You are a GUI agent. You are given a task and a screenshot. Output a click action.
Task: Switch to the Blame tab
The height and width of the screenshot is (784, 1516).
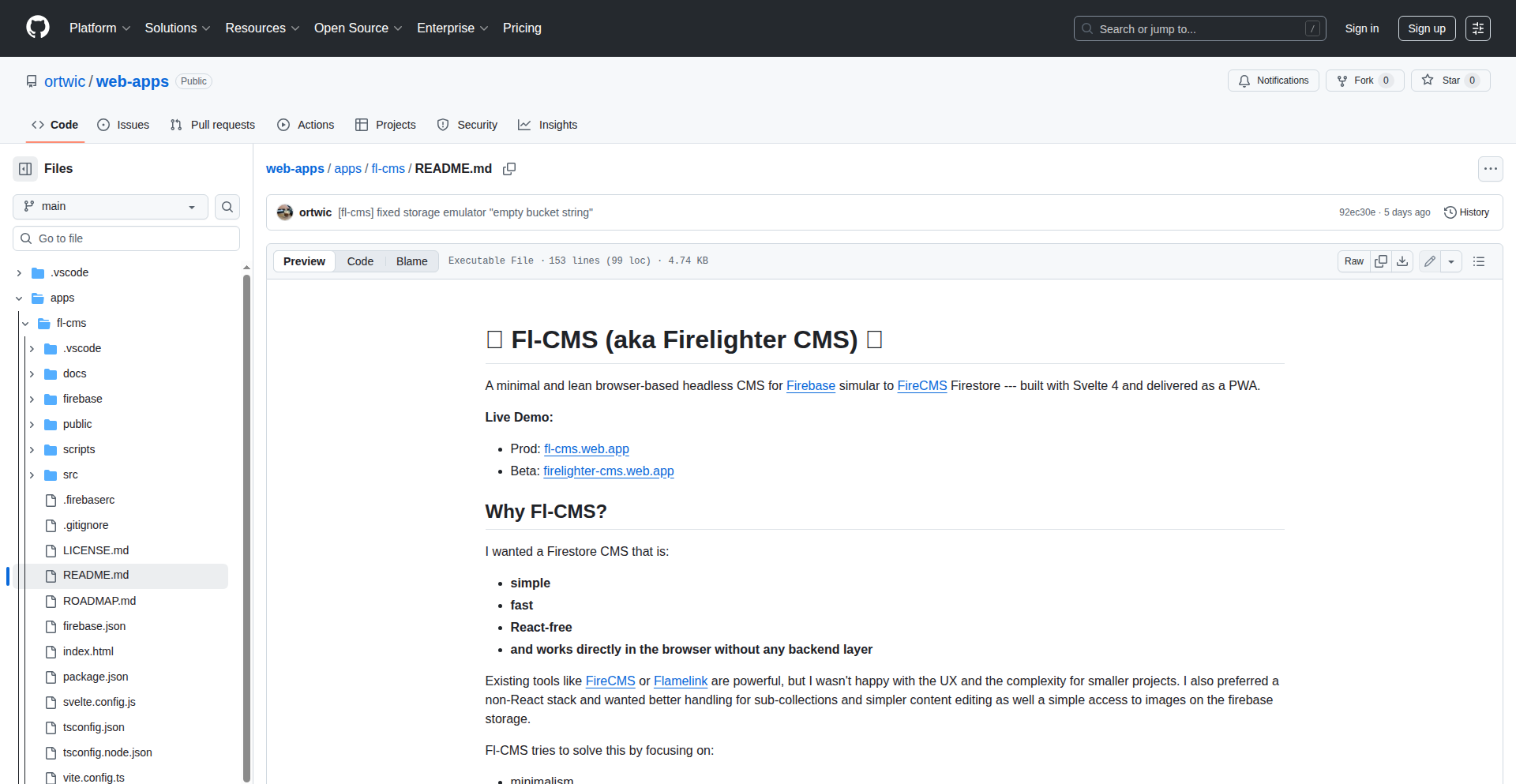tap(411, 261)
